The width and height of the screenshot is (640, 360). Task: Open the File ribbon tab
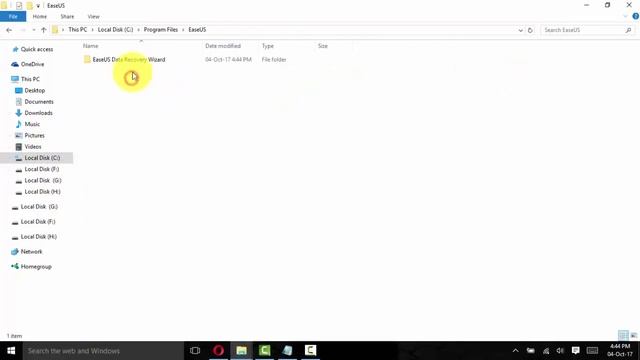[13, 17]
